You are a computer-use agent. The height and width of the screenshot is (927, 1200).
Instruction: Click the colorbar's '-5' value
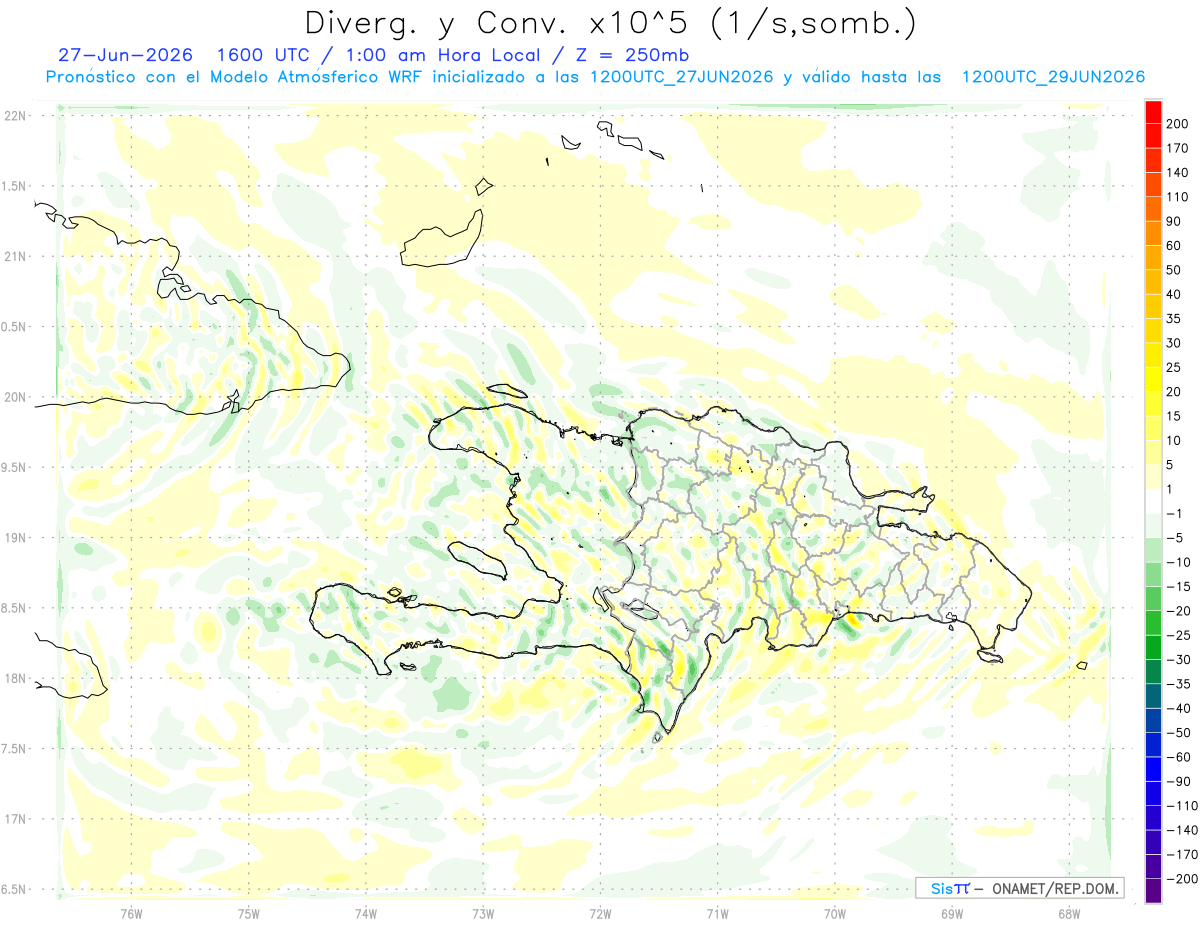click(x=1175, y=538)
